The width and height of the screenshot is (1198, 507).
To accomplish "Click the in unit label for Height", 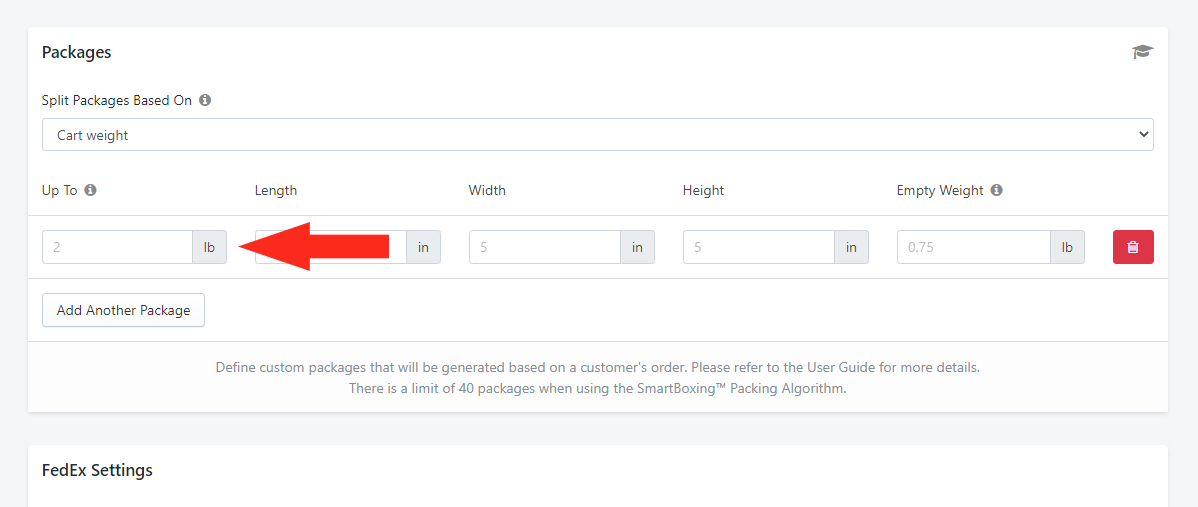I will pyautogui.click(x=851, y=247).
